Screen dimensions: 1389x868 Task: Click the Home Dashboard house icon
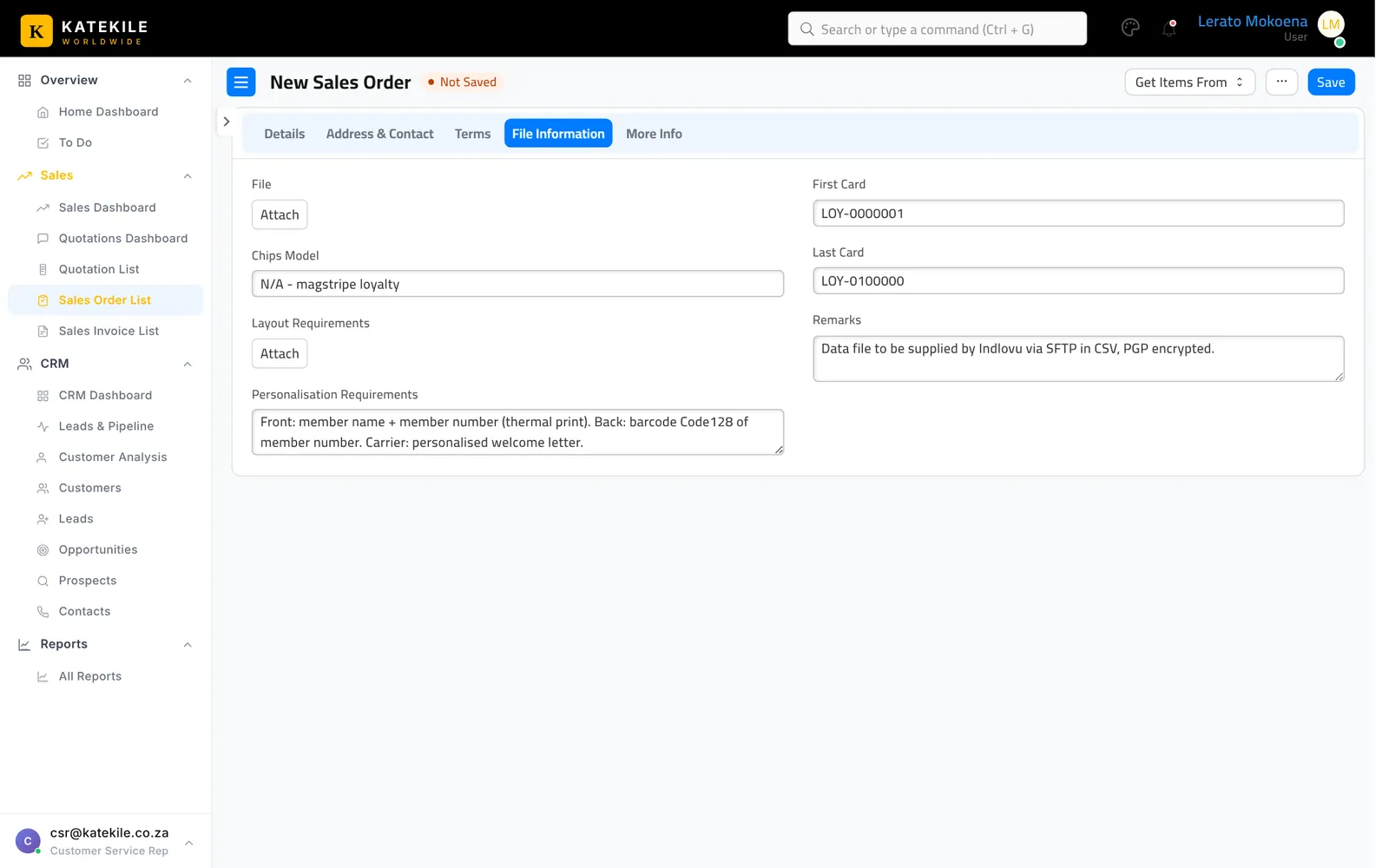[x=43, y=112]
